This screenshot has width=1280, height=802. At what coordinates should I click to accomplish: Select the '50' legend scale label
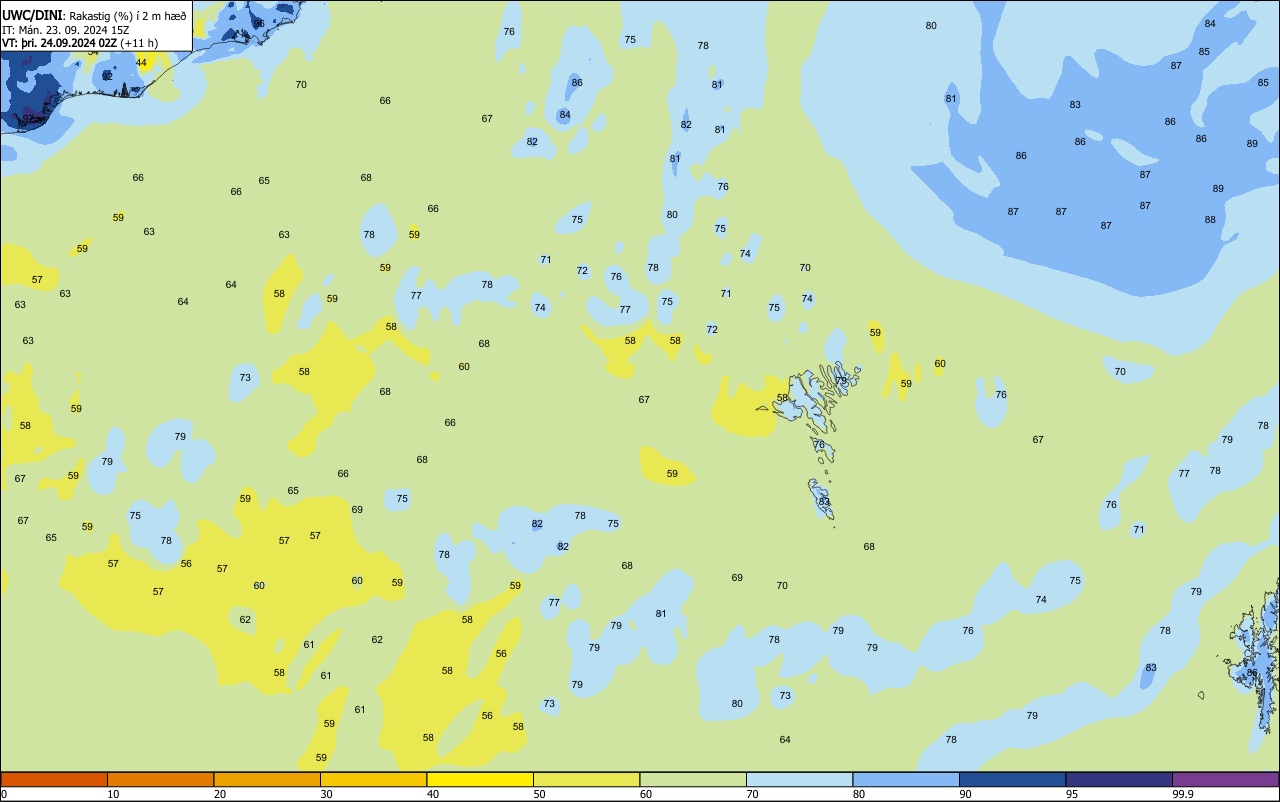click(x=539, y=794)
